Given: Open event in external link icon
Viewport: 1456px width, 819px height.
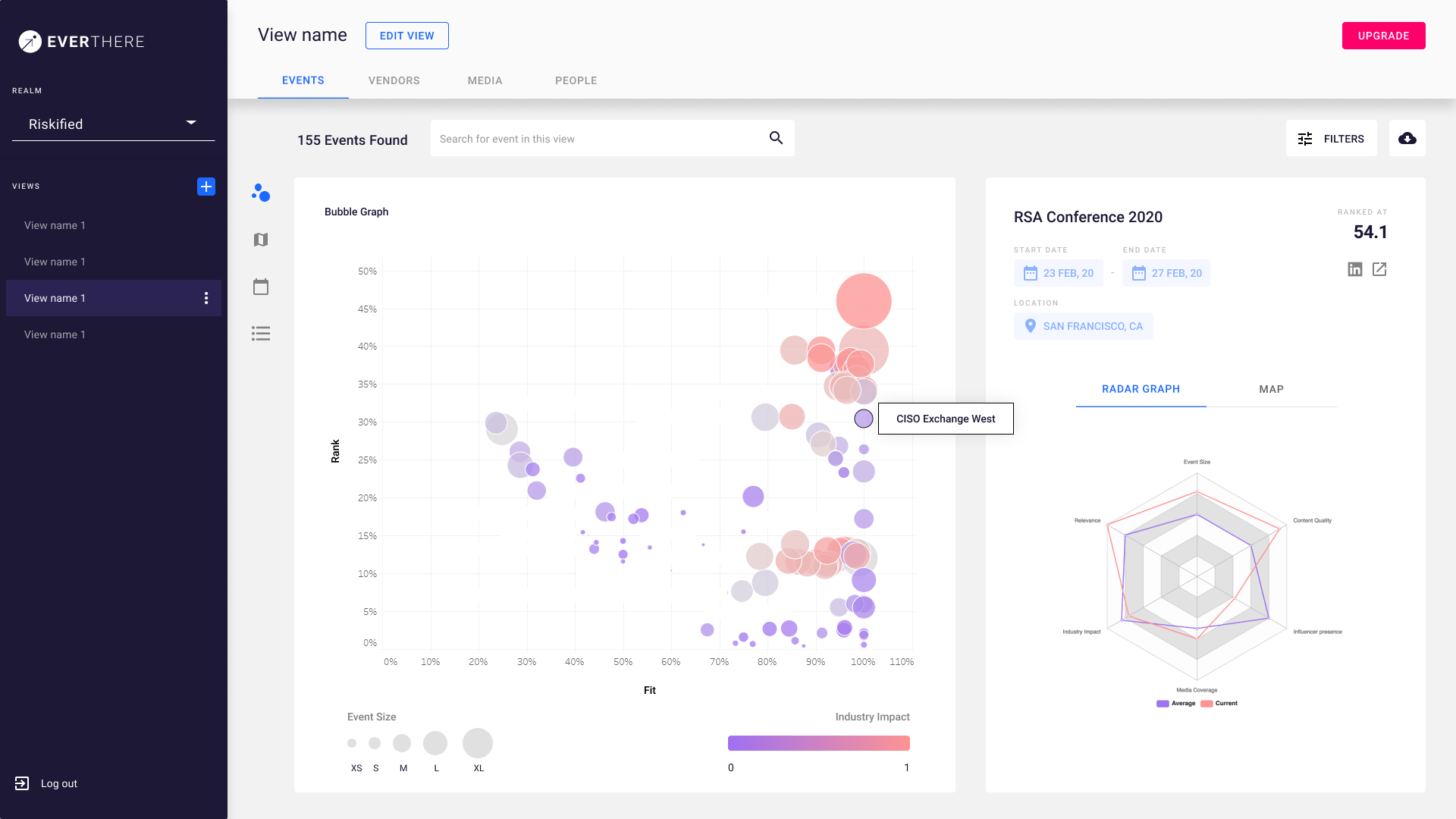Looking at the screenshot, I should click(x=1379, y=269).
